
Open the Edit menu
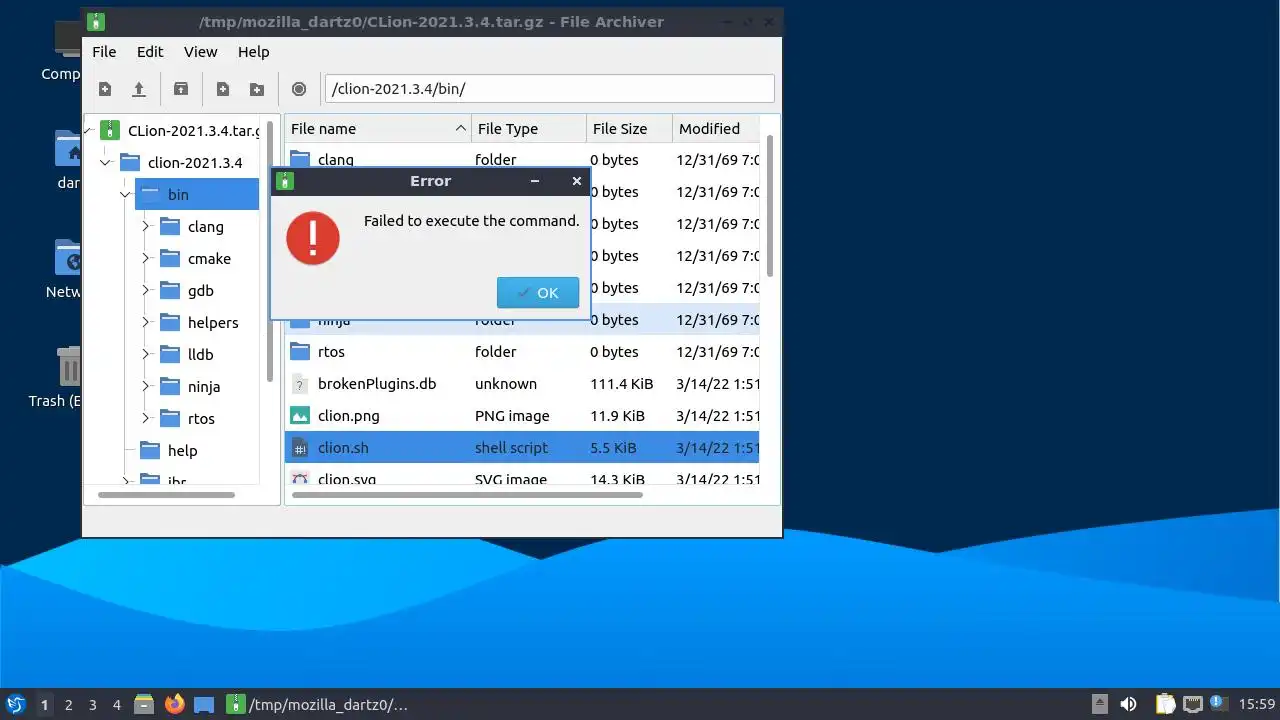click(150, 52)
